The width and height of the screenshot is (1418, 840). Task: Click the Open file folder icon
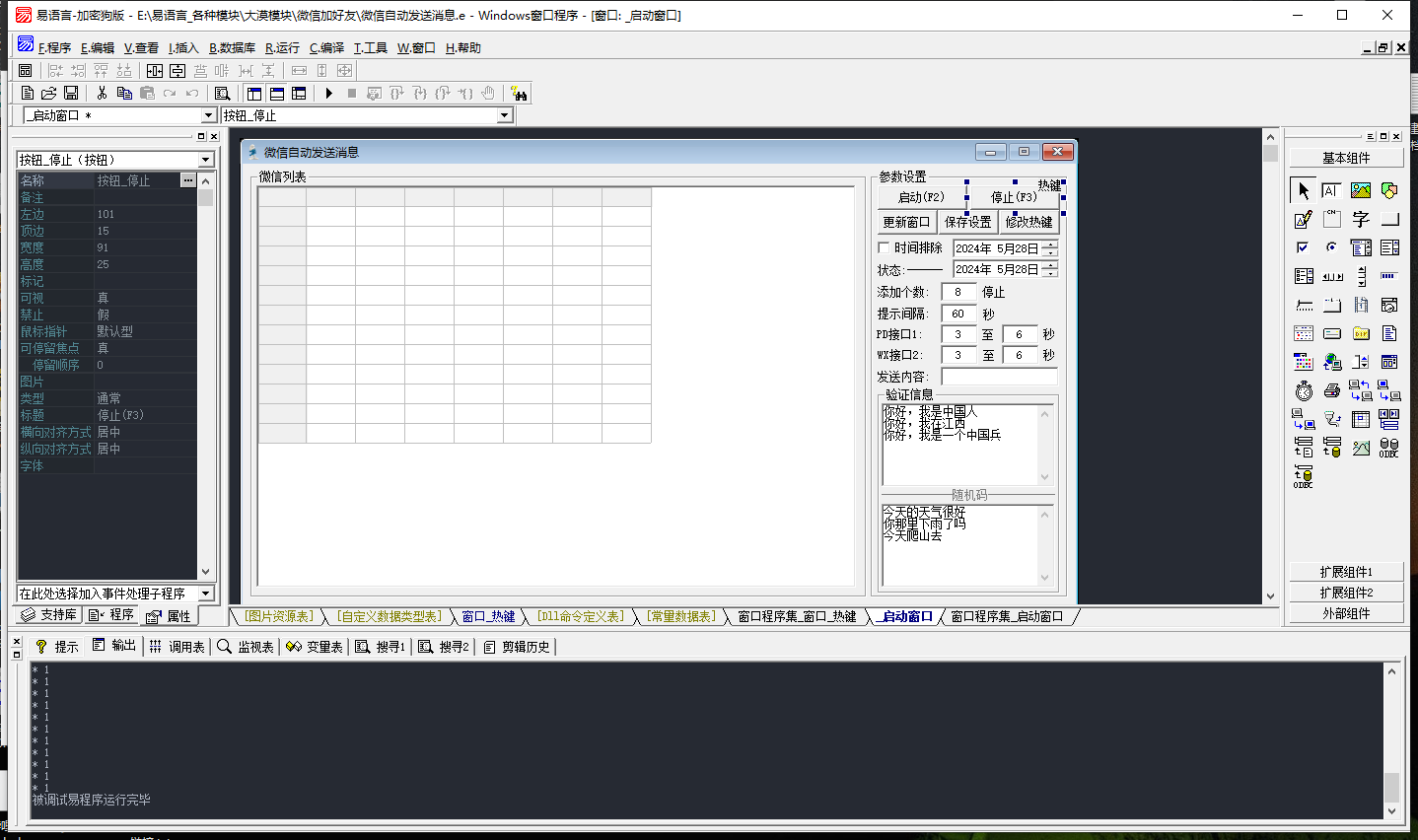tap(48, 93)
